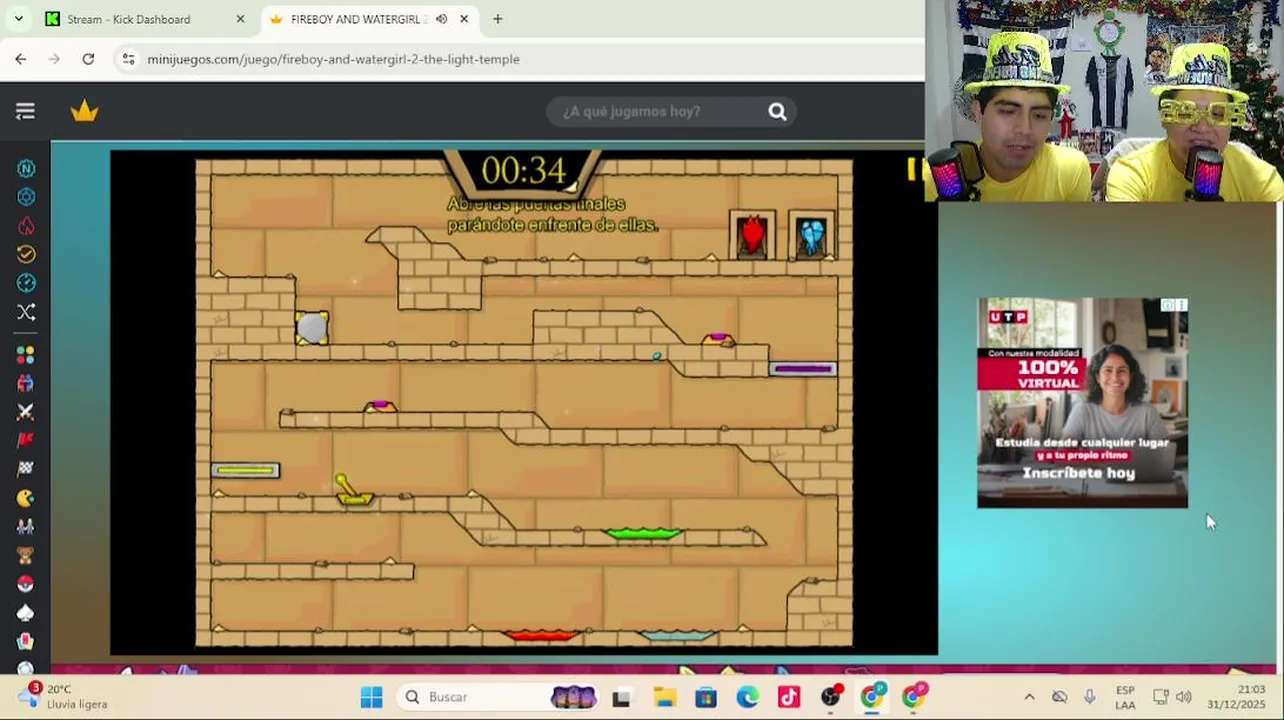1284x720 pixels.
Task: Mute audio on the Fireboy tab
Action: pyautogui.click(x=442, y=19)
